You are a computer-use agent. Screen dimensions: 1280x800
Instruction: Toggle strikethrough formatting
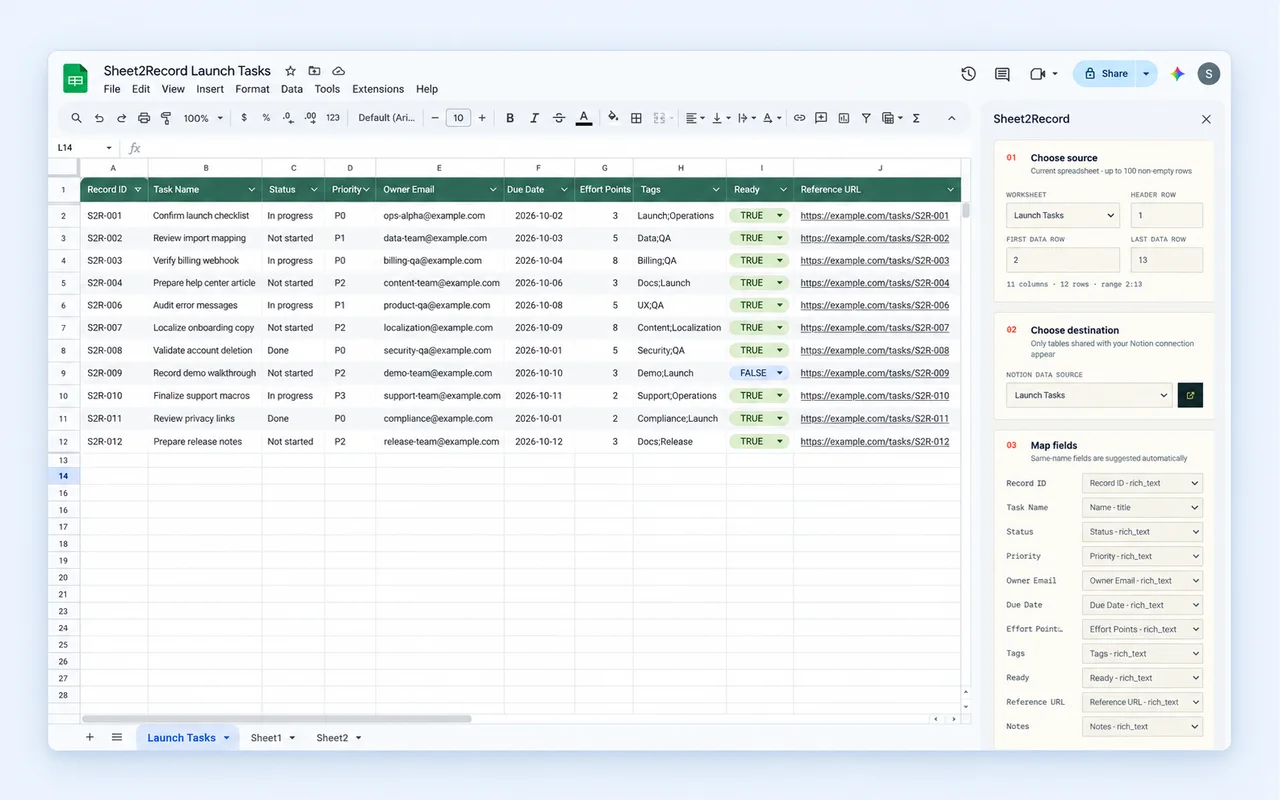point(559,118)
